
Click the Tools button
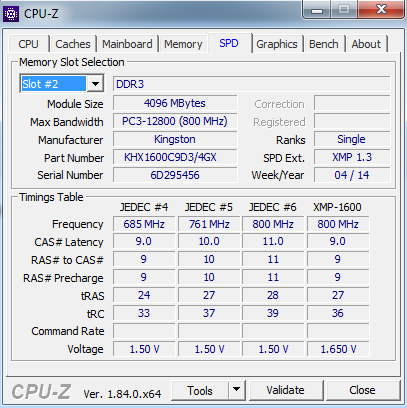(x=200, y=390)
